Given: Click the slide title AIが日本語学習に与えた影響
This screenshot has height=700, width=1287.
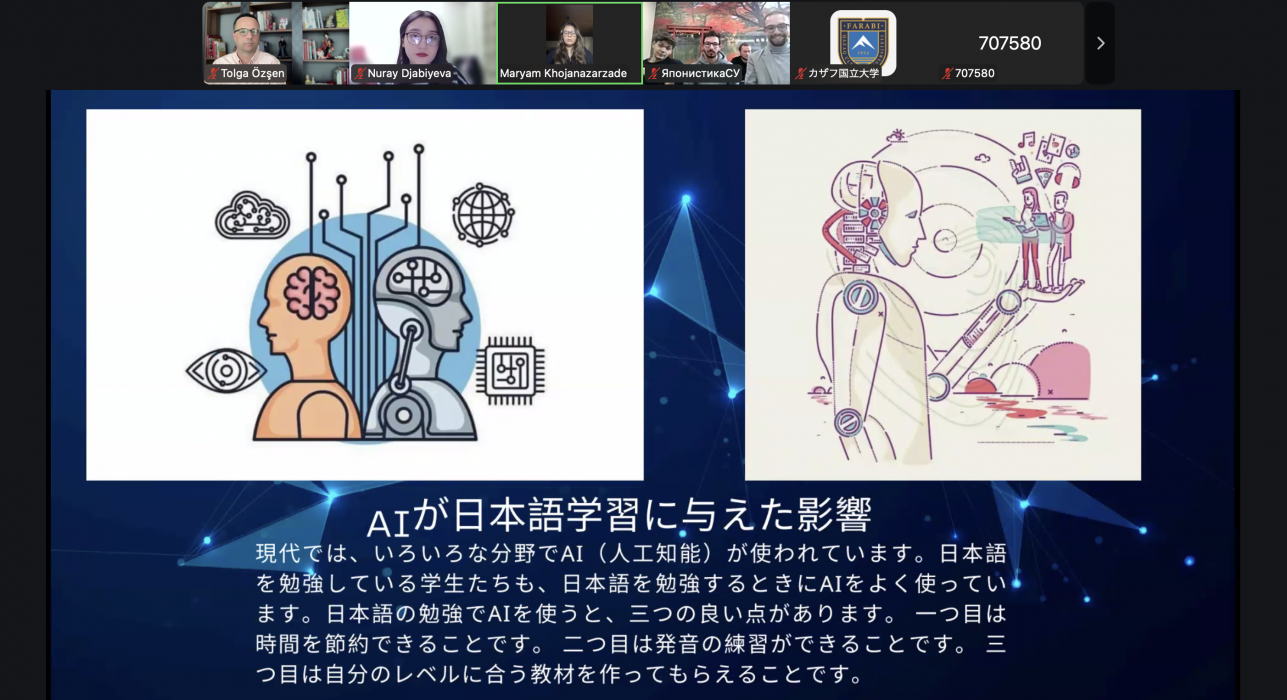Looking at the screenshot, I should [619, 517].
